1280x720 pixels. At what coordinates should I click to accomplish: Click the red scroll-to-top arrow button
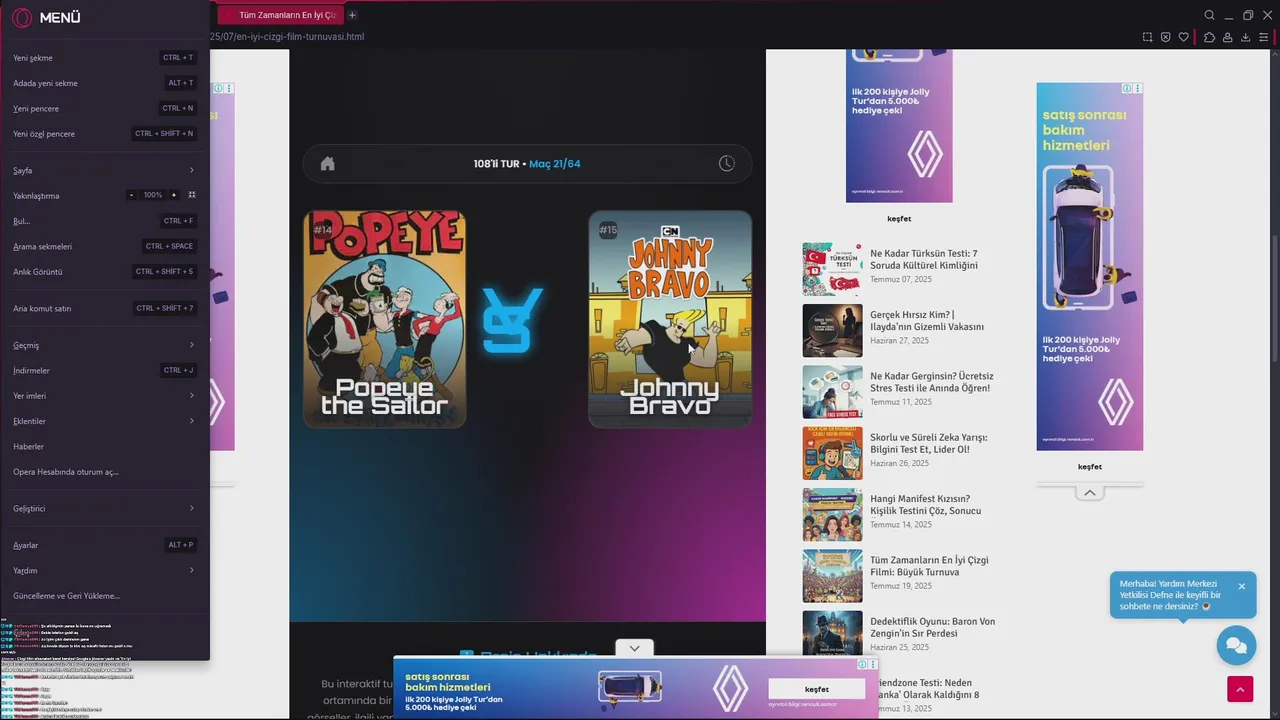[1240, 689]
